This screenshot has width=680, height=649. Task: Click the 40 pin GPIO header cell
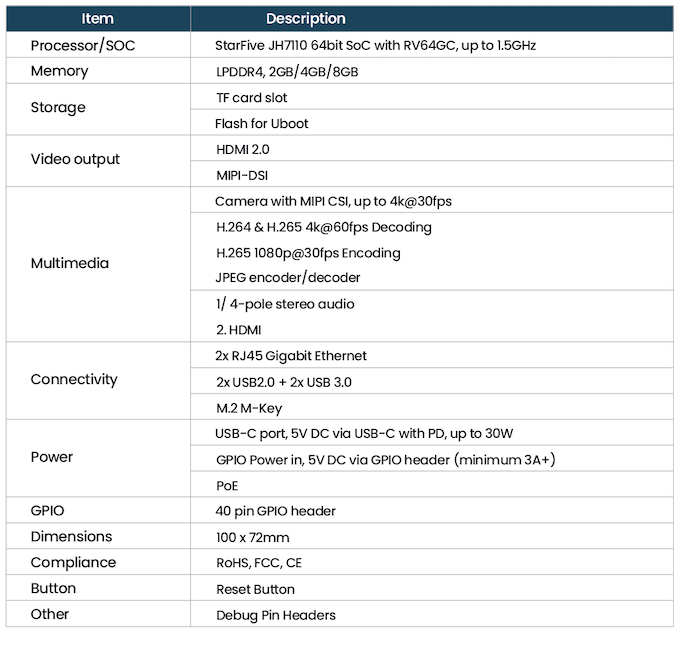click(x=276, y=511)
